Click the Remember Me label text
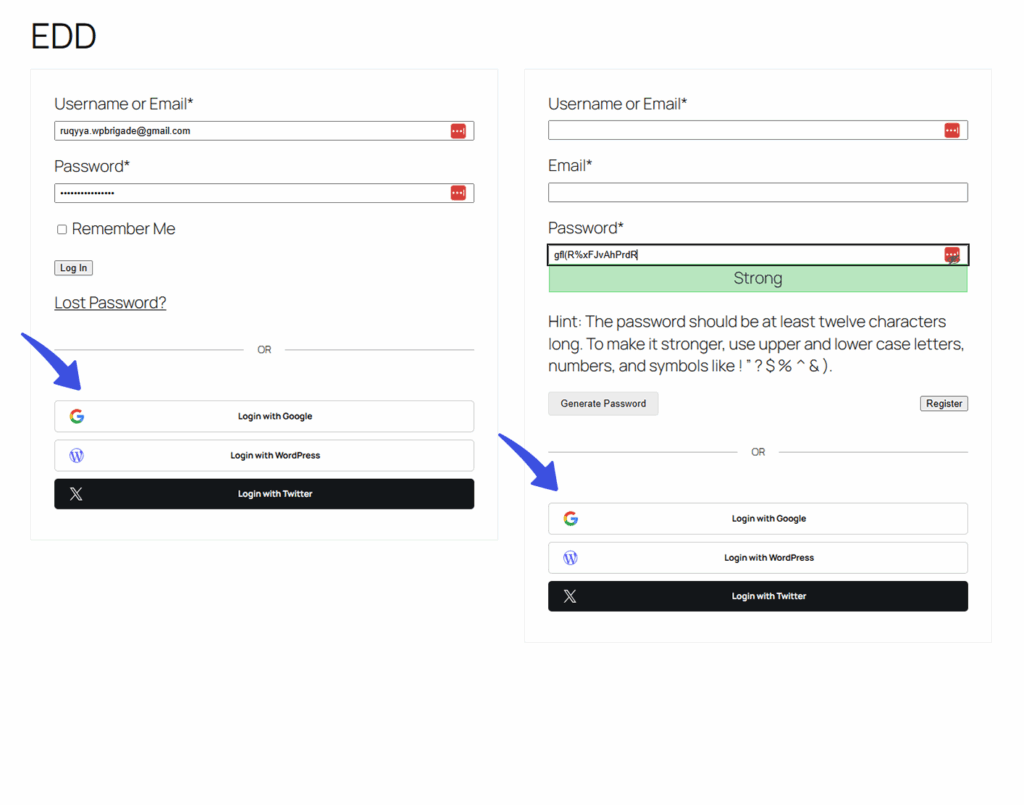Image resolution: width=1024 pixels, height=805 pixels. pos(123,229)
